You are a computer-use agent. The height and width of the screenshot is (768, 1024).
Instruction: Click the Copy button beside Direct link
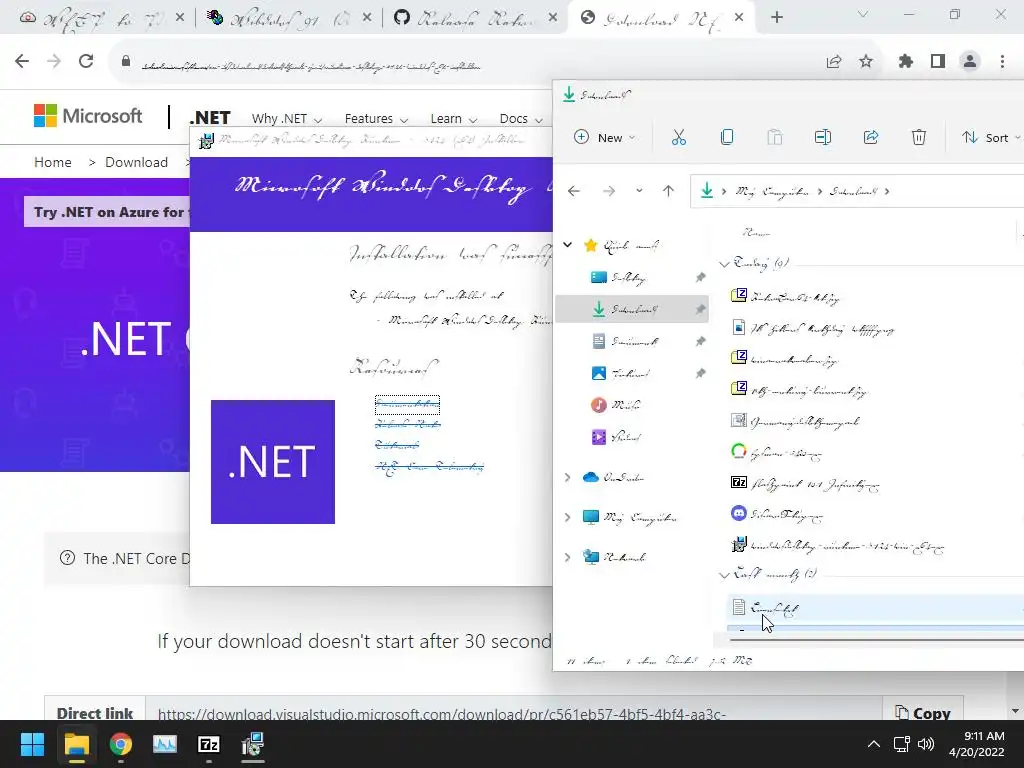(x=922, y=712)
